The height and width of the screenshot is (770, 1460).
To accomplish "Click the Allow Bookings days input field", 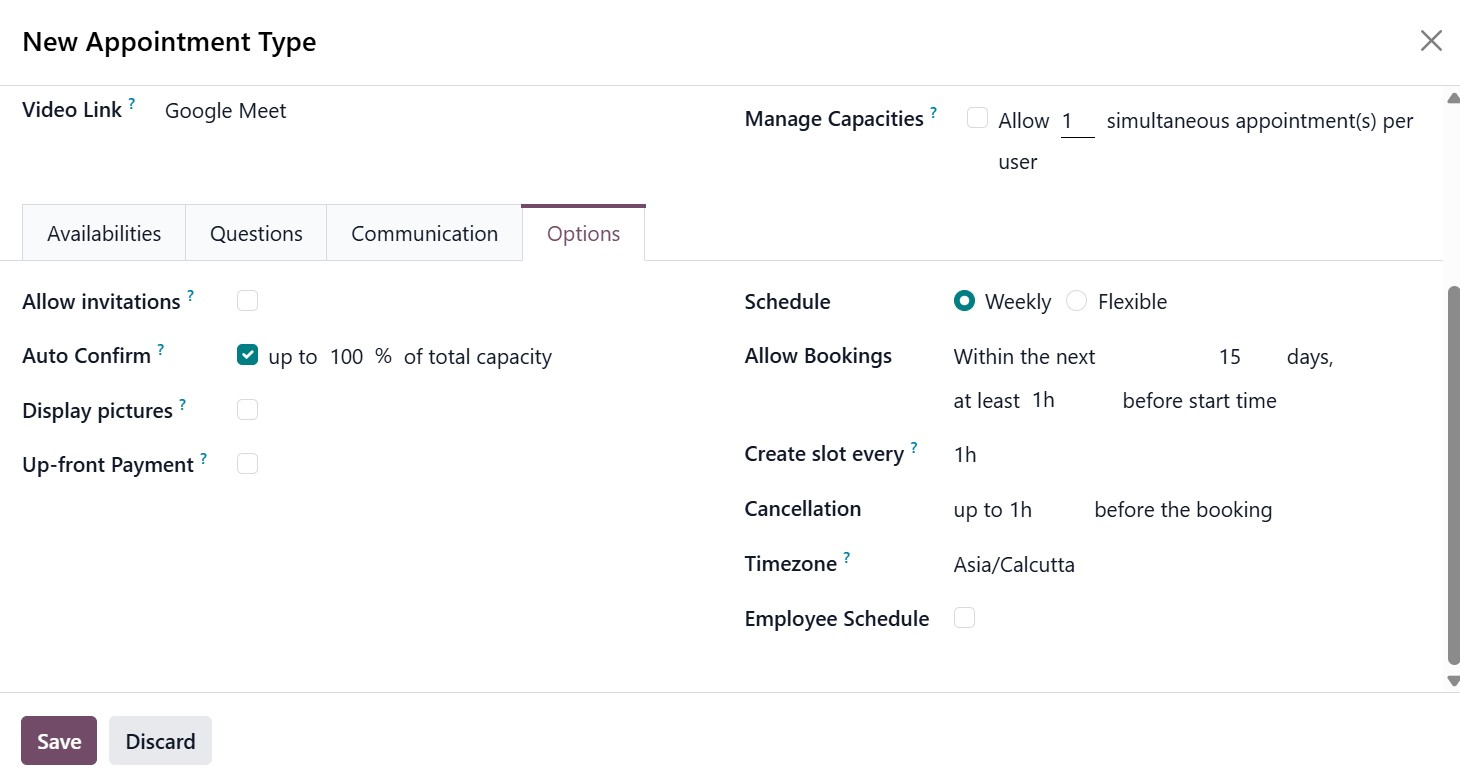I will pos(1229,357).
